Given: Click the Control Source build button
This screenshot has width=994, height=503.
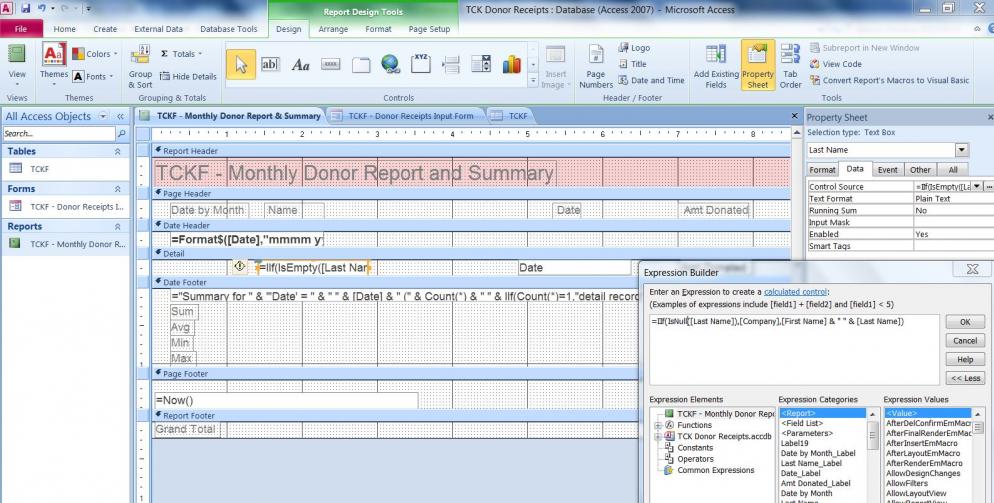Looking at the screenshot, I should click(989, 186).
